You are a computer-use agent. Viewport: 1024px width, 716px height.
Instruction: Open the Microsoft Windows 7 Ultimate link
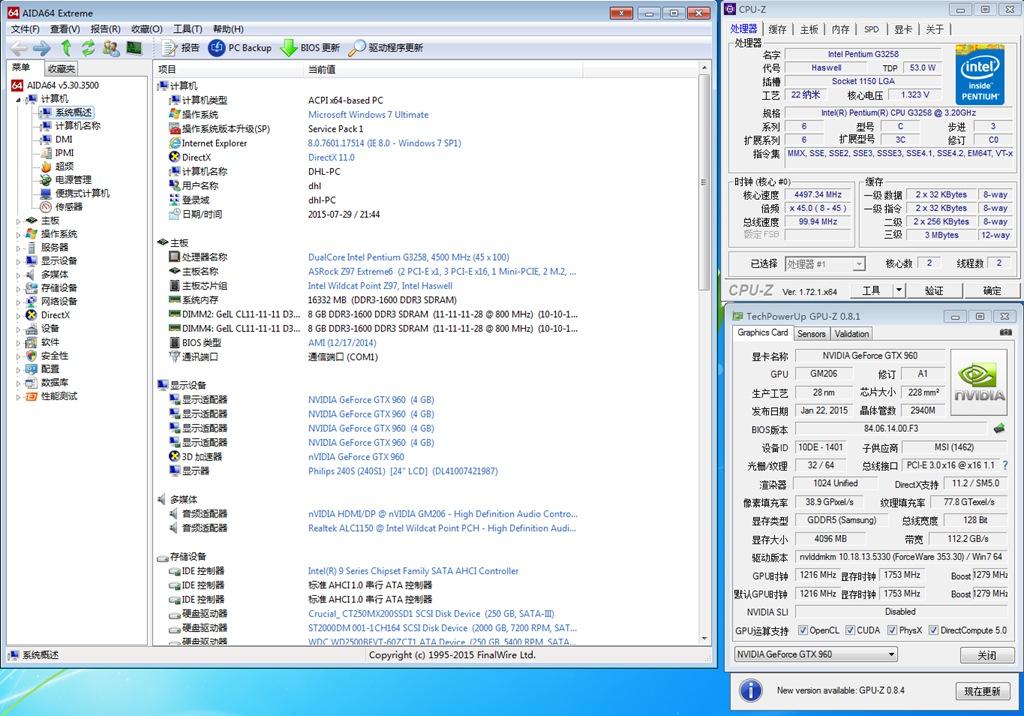(368, 114)
